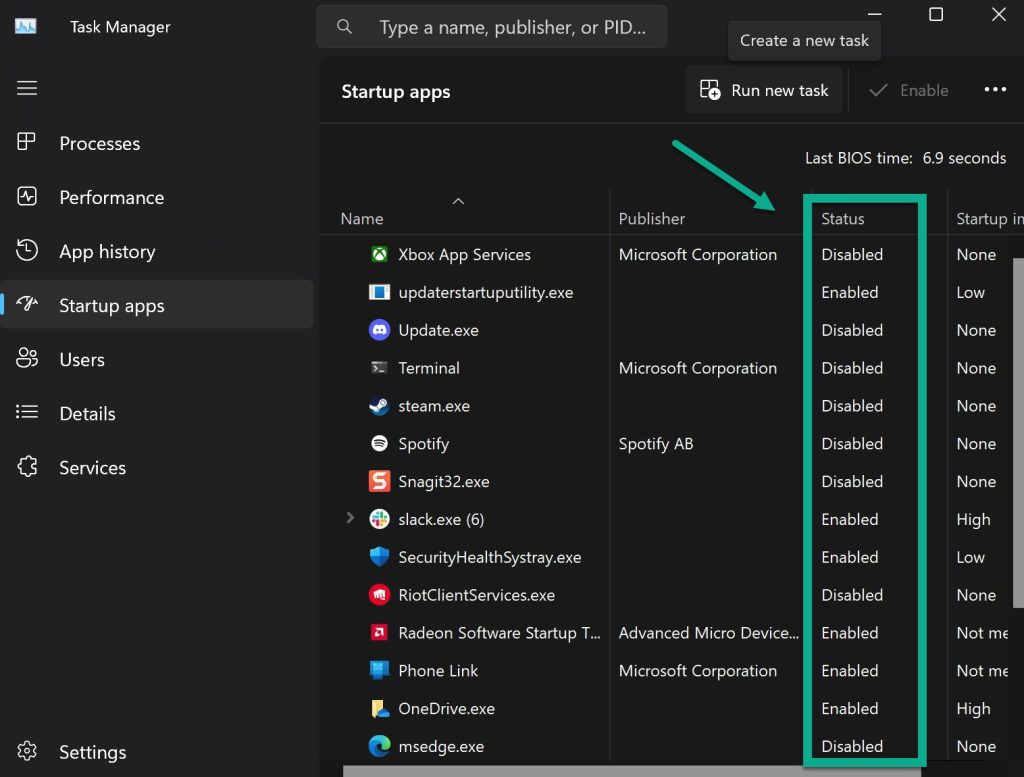Switch to the Processes page
This screenshot has width=1024, height=777.
coord(100,143)
